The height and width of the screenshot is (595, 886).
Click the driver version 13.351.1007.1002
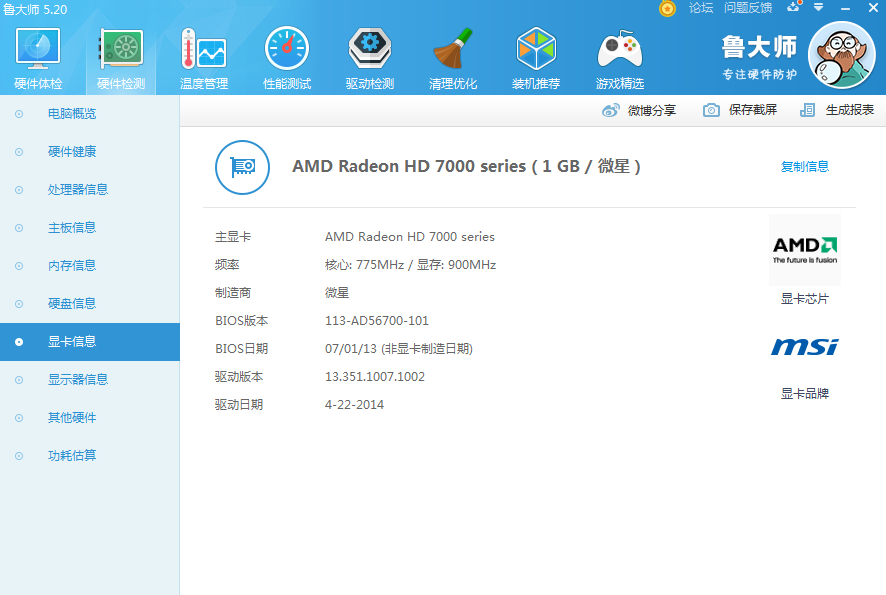tap(375, 377)
